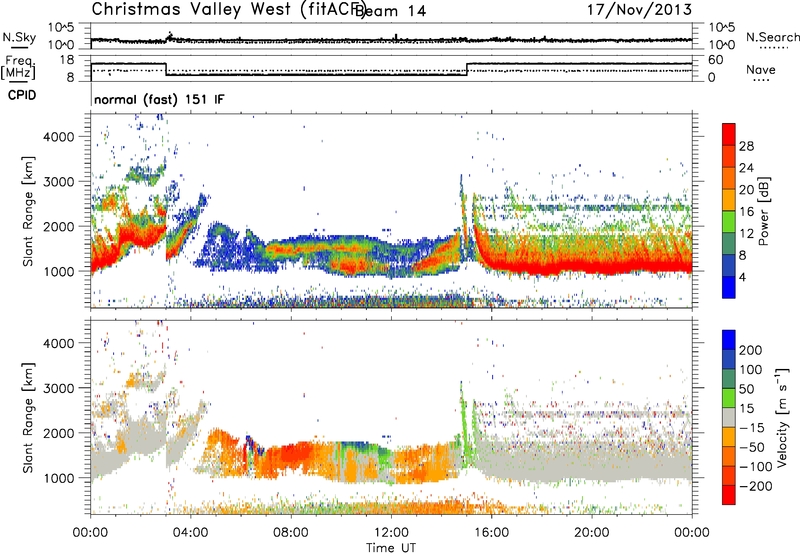Select the 60 tick on Nave axis
The height and width of the screenshot is (554, 800).
click(x=716, y=60)
